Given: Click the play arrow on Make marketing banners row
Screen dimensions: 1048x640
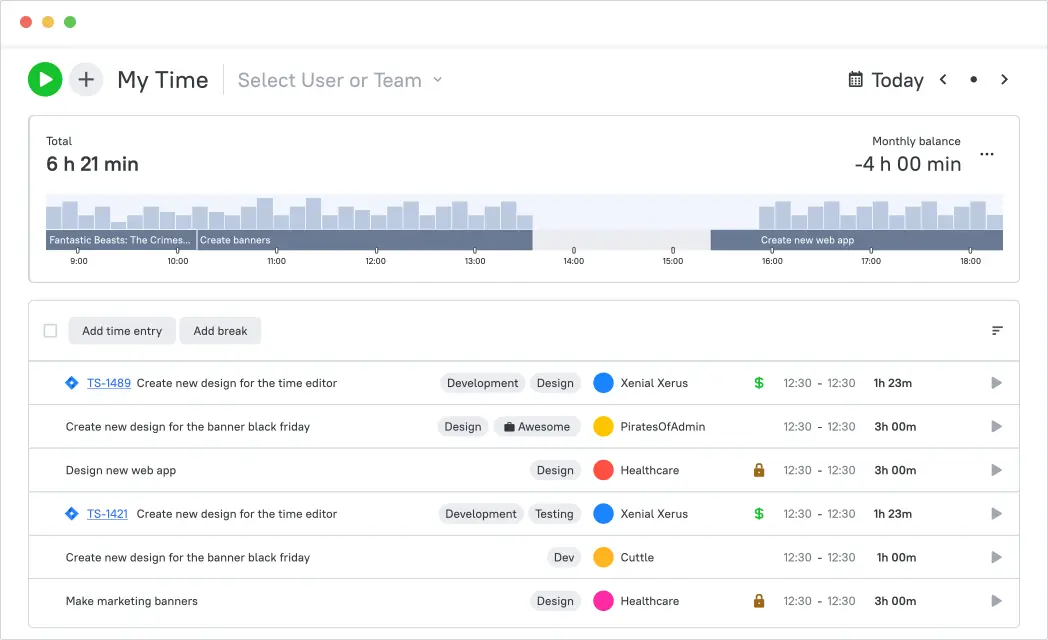Looking at the screenshot, I should [x=996, y=601].
